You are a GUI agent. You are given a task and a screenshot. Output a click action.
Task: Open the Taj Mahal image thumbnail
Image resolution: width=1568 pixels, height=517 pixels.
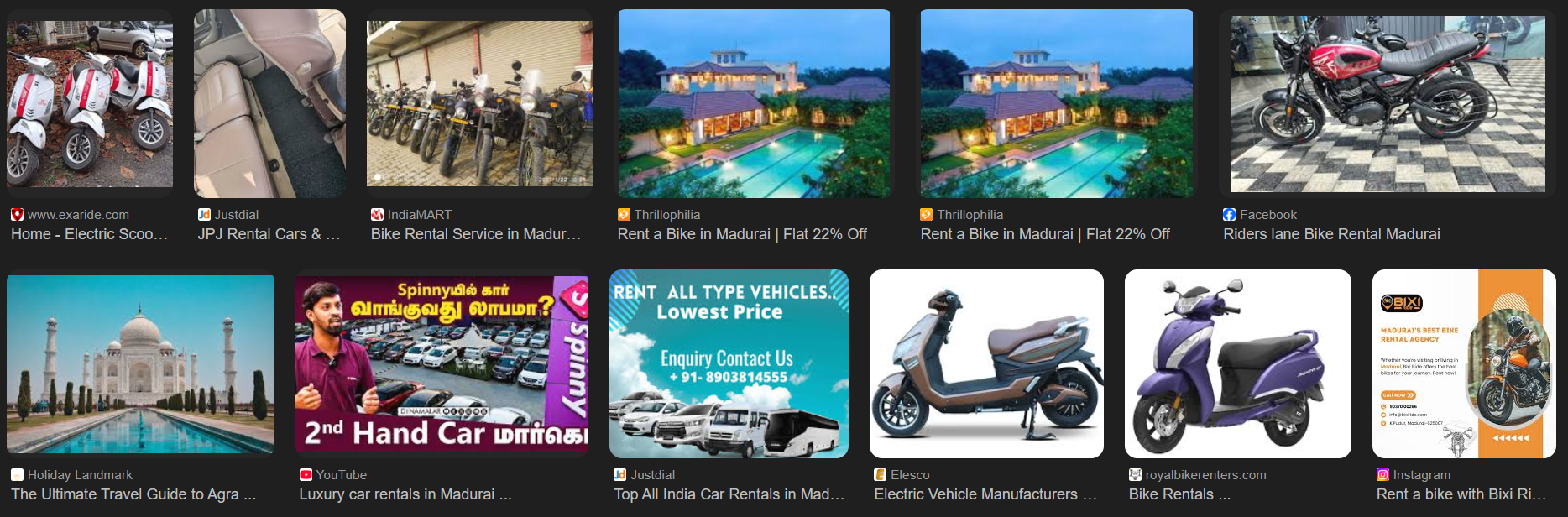click(x=140, y=363)
